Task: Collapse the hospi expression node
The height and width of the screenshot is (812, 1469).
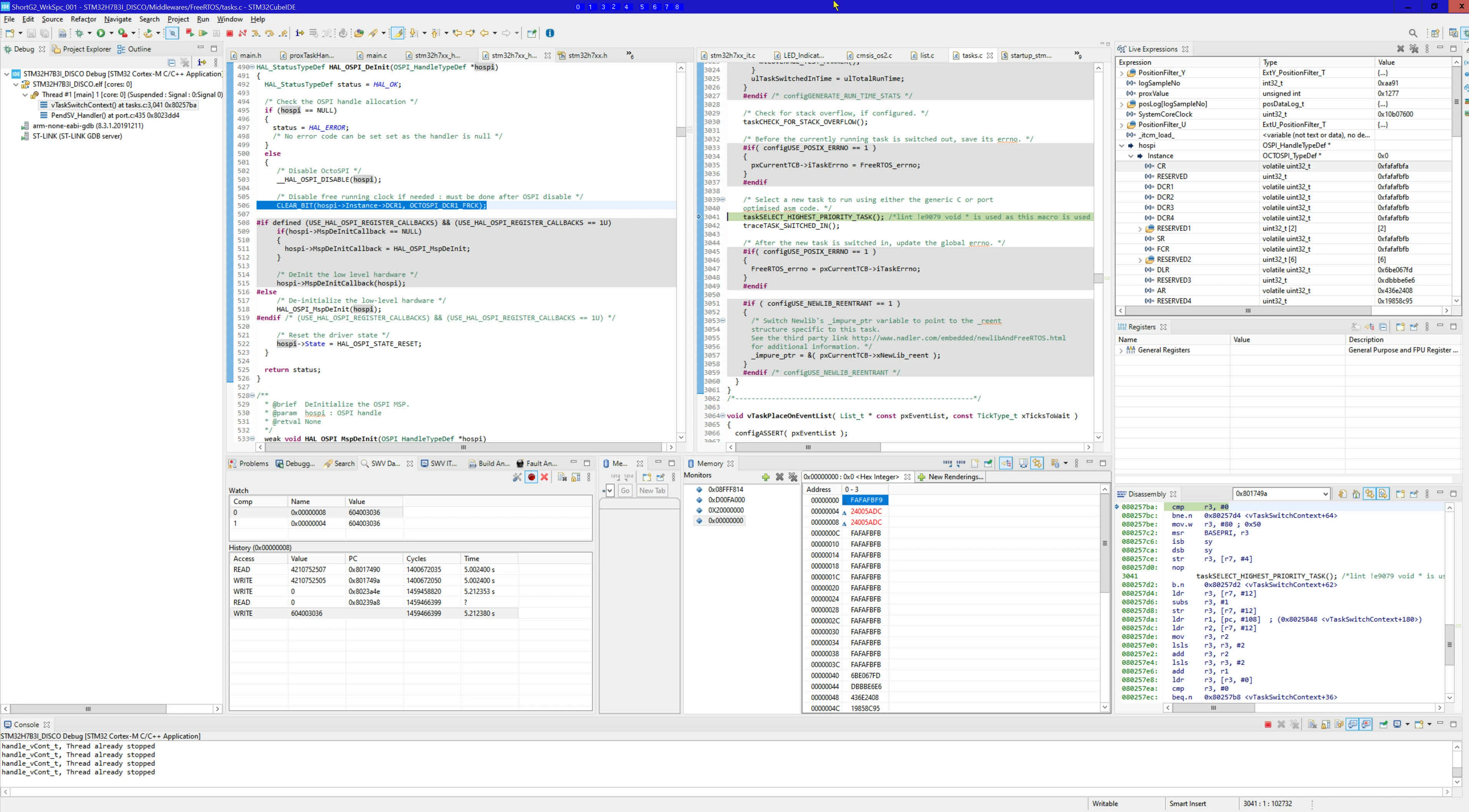Action: tap(1122, 146)
